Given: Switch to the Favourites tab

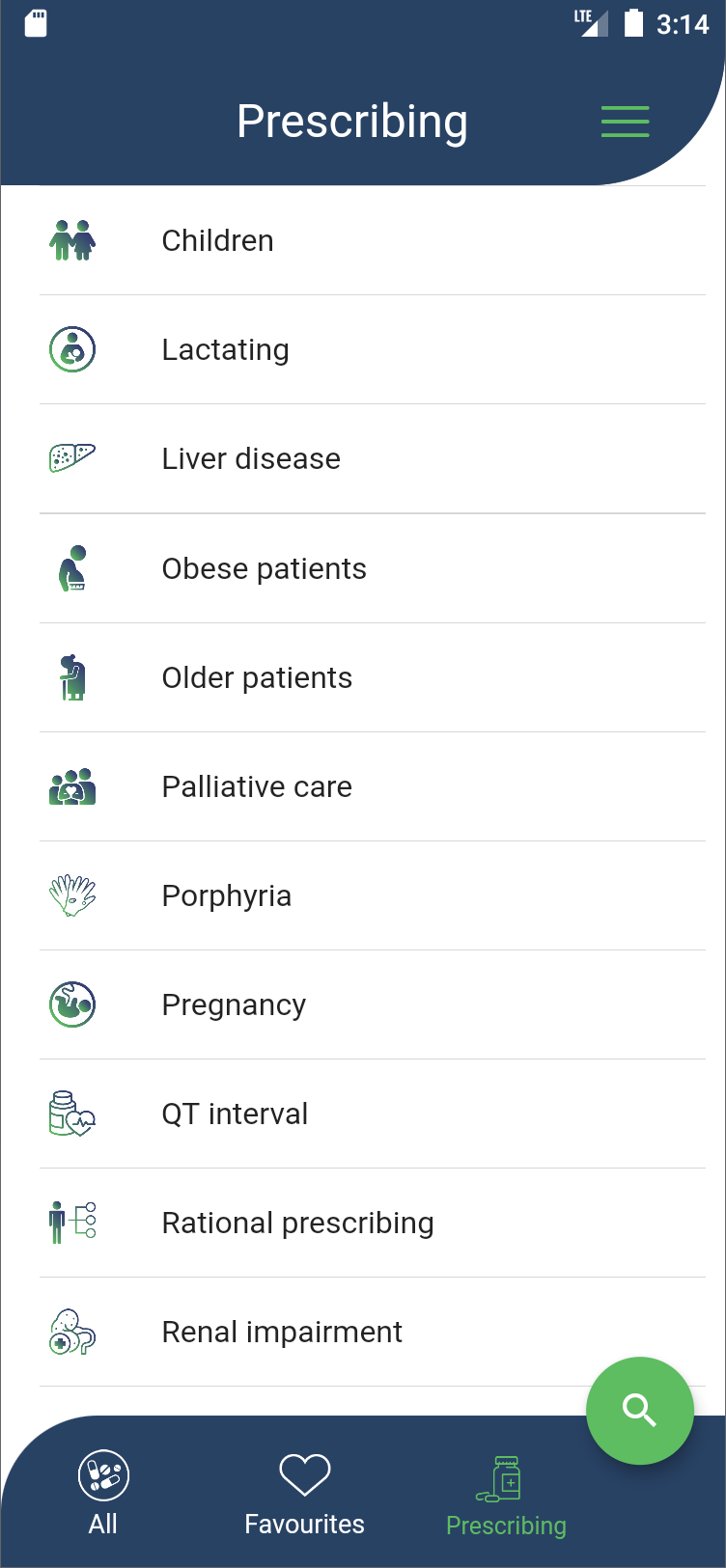Looking at the screenshot, I should coord(304,1493).
